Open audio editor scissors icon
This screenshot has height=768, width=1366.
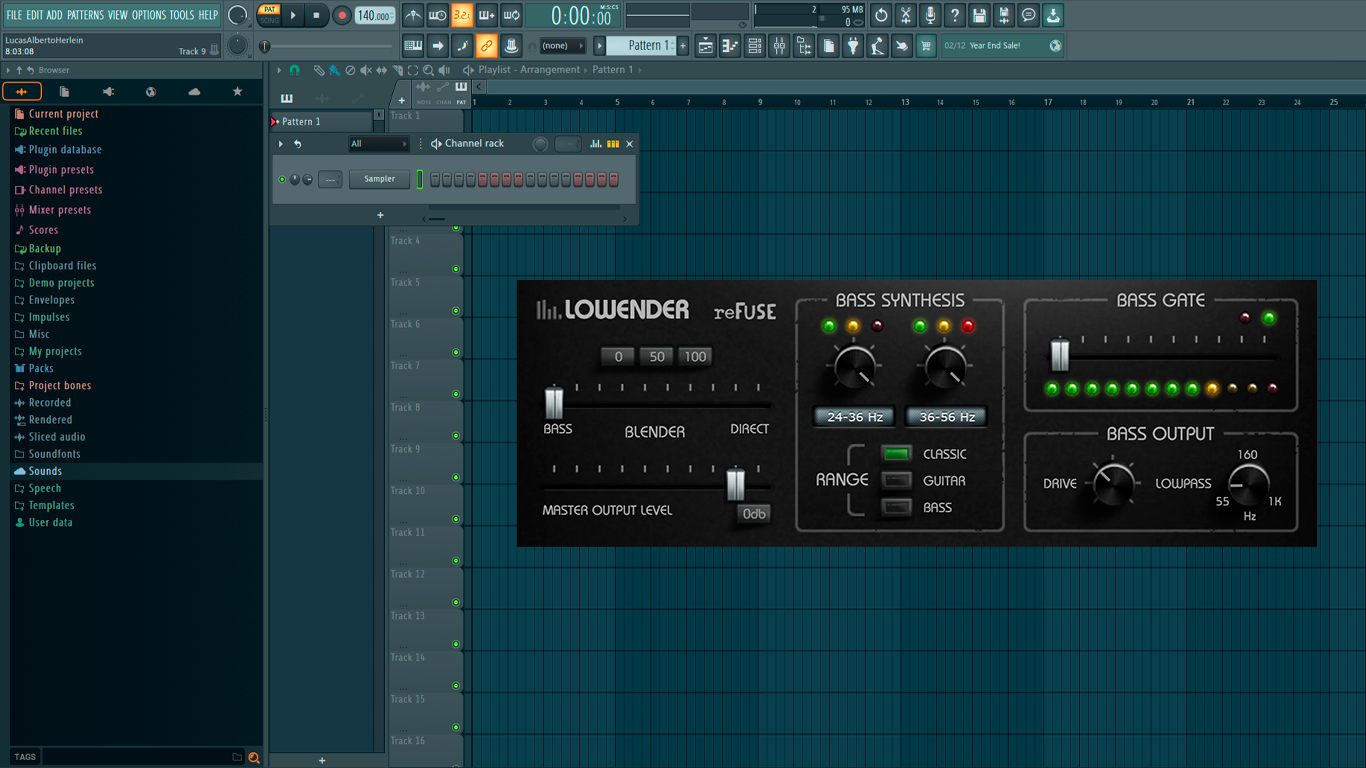pyautogui.click(x=906, y=15)
